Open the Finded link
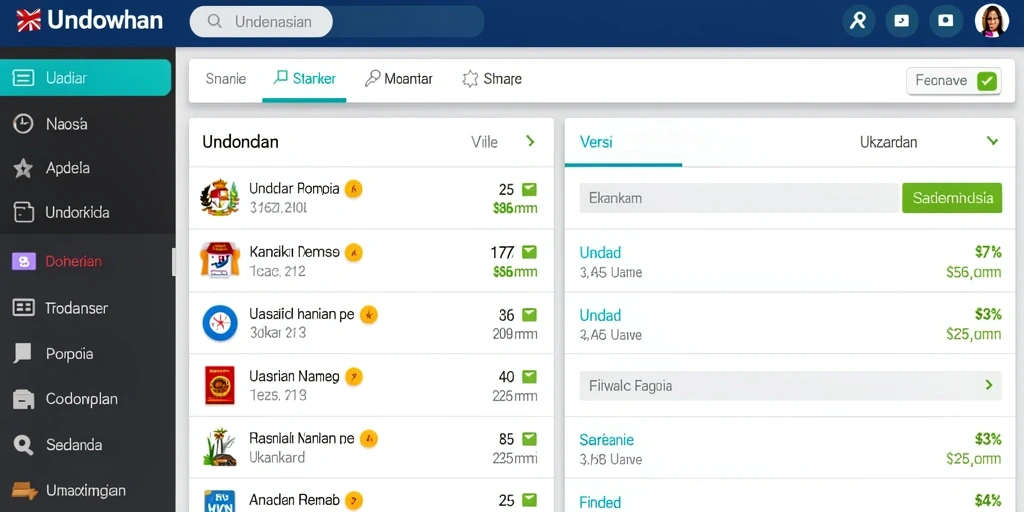This screenshot has height=512, width=1024. point(600,502)
